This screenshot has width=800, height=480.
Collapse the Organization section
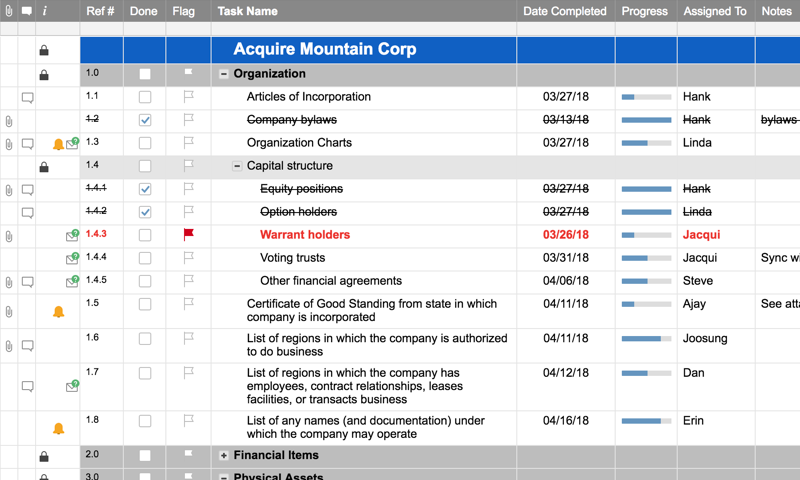pos(224,74)
